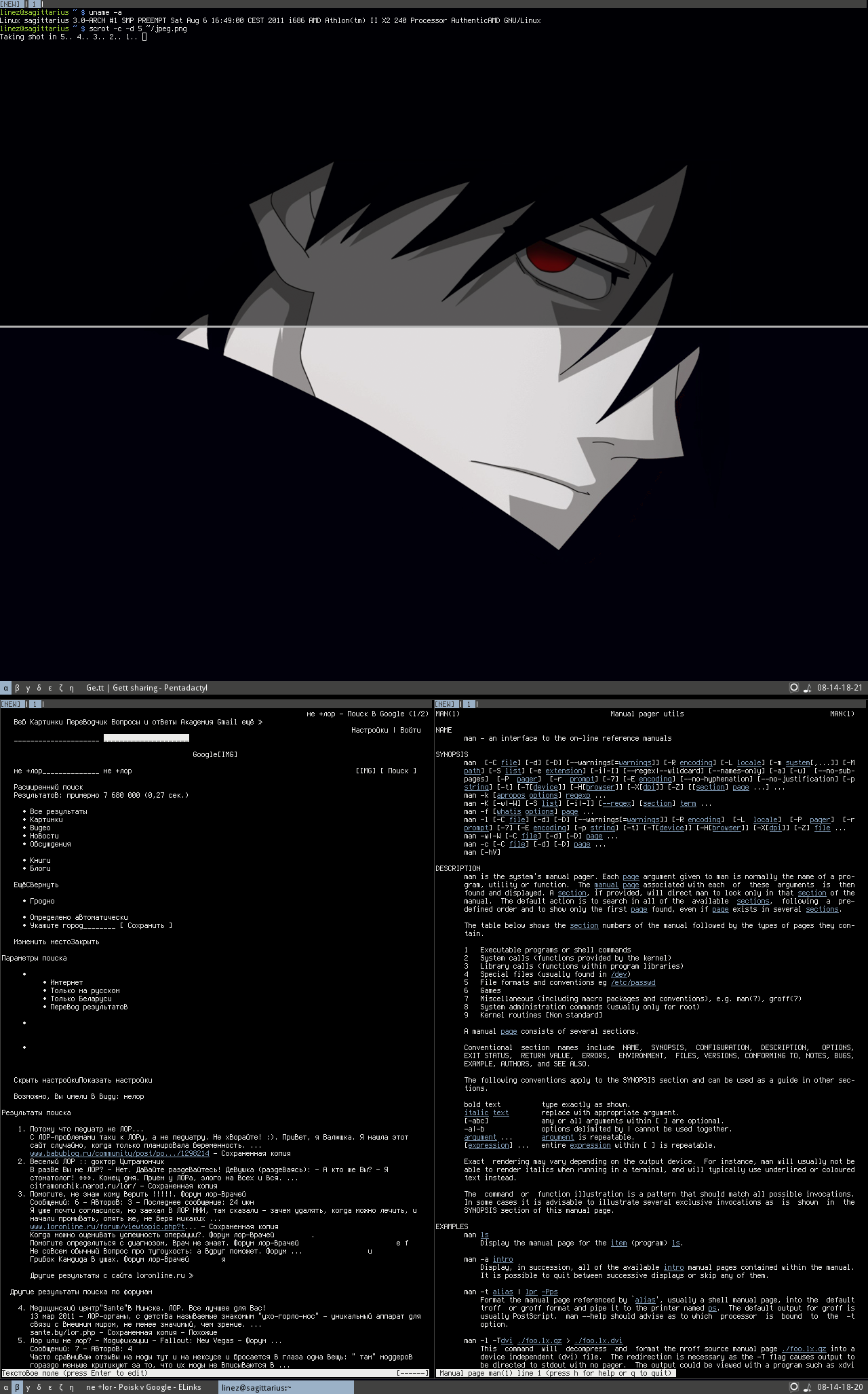Select tag ε in the bottom ELinks bar
This screenshot has width=868, height=1394.
click(50, 1387)
